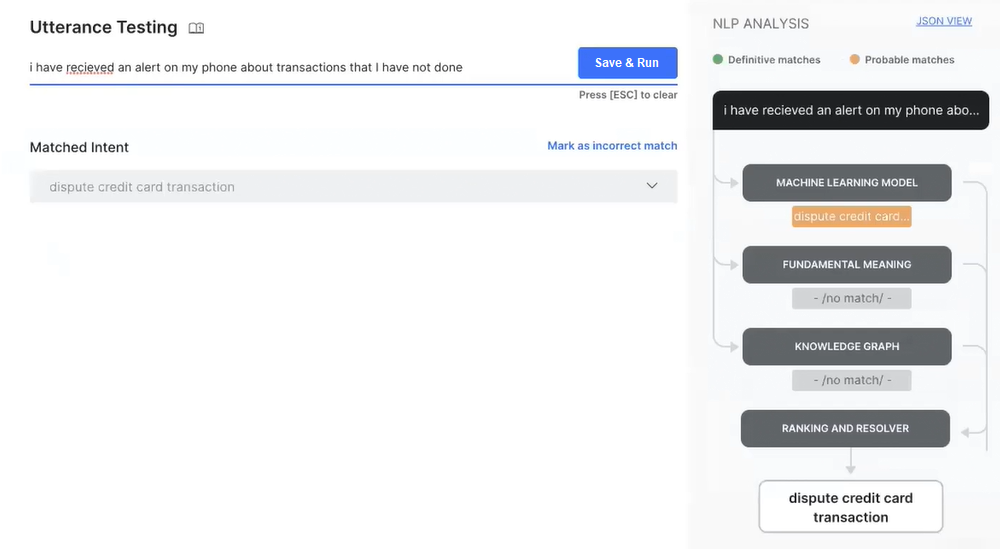1000x549 pixels.
Task: Click the Mark as incorrect match link
Action: pyautogui.click(x=612, y=146)
